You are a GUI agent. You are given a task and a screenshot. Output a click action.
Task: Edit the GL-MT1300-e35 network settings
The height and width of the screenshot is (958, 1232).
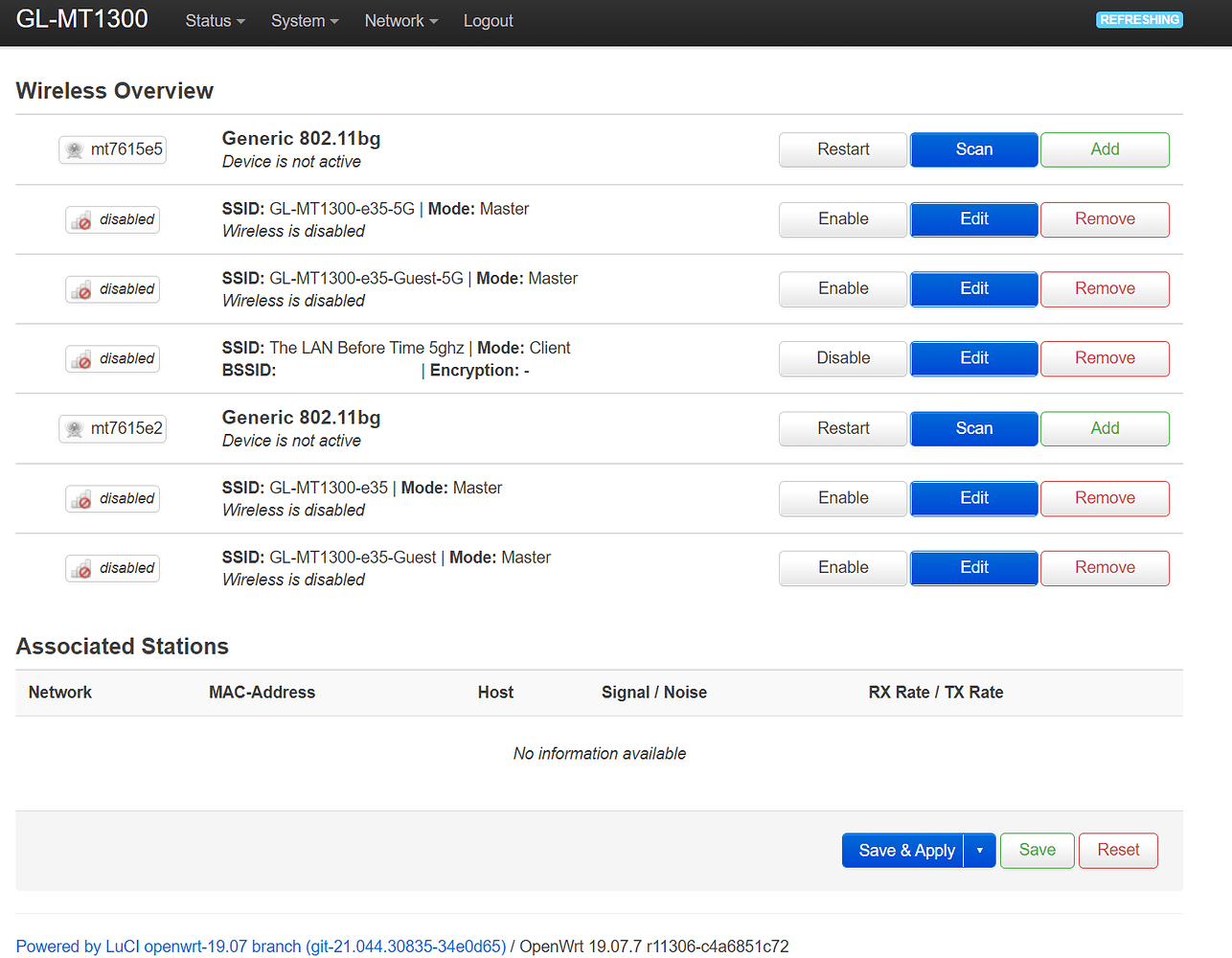tap(973, 498)
